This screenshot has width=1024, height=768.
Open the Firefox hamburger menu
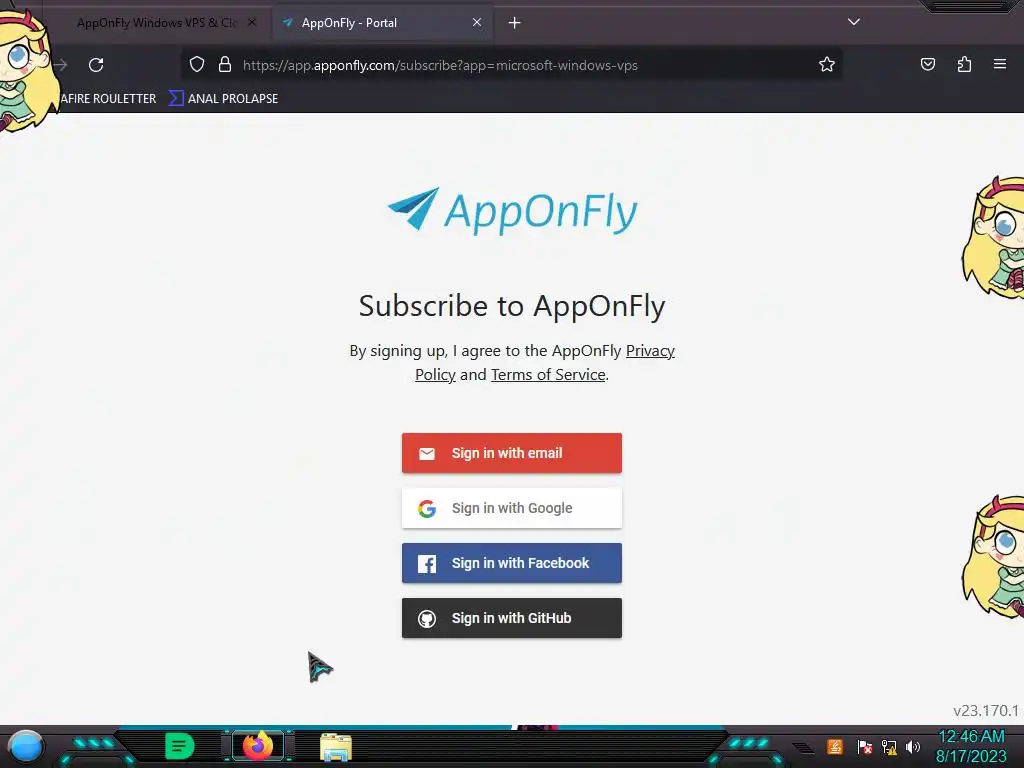(x=1000, y=64)
